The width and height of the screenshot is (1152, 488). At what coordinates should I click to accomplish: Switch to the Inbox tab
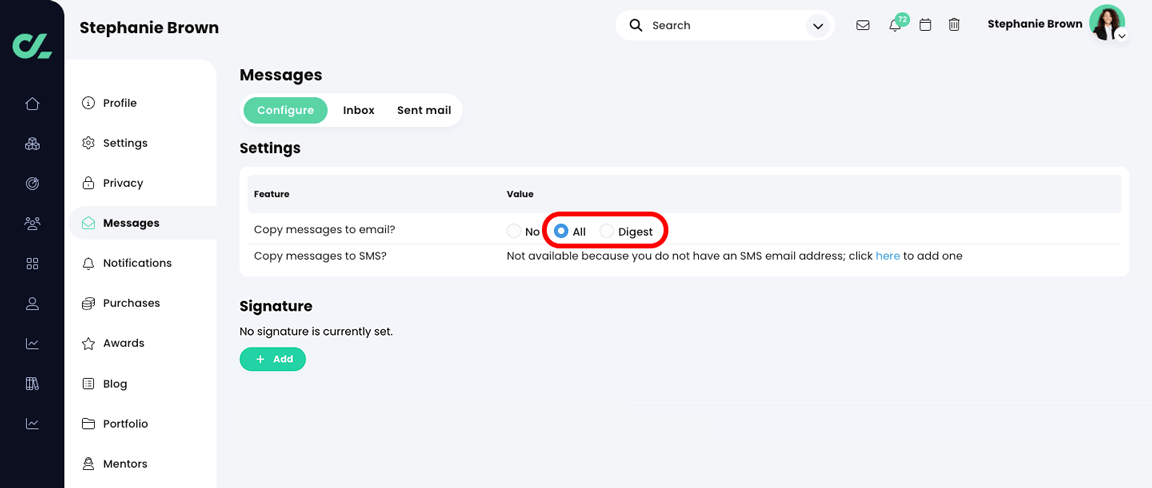[359, 110]
